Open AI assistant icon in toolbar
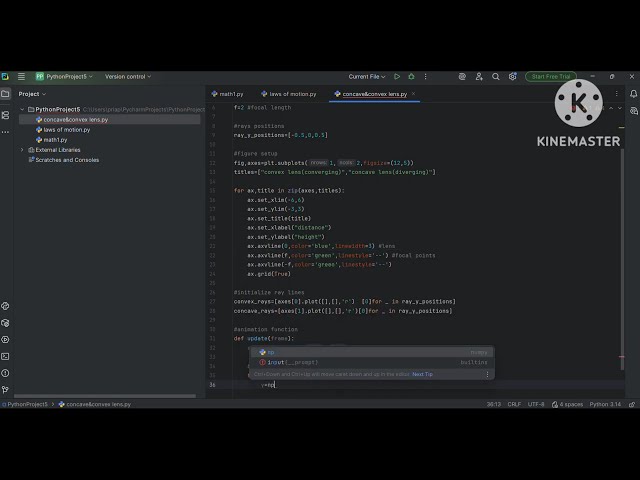Screen dimensions: 640x480 click(462, 76)
